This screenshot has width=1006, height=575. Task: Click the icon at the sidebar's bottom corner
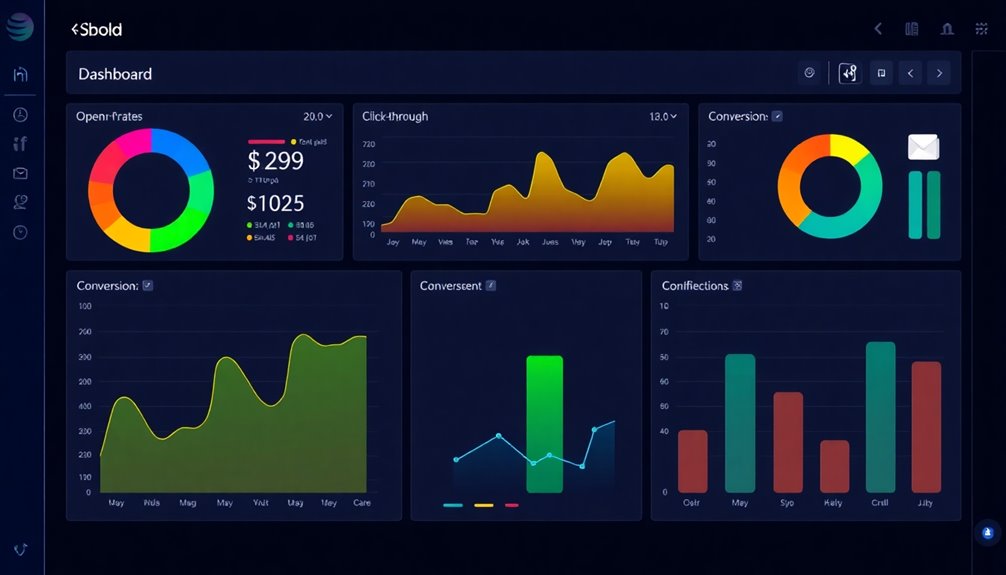pos(21,549)
